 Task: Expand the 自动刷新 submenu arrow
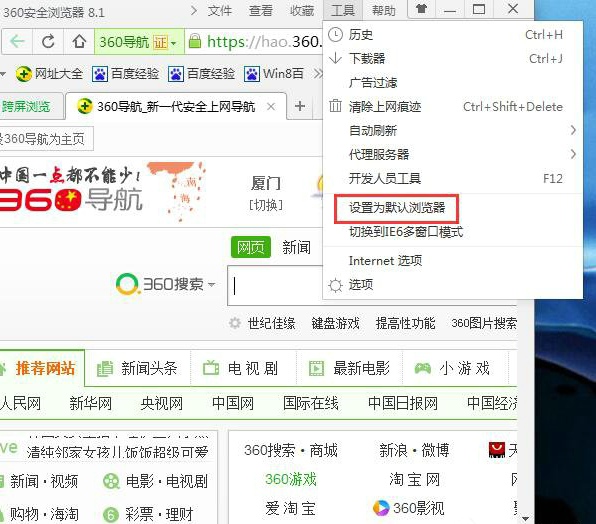pyautogui.click(x=573, y=130)
